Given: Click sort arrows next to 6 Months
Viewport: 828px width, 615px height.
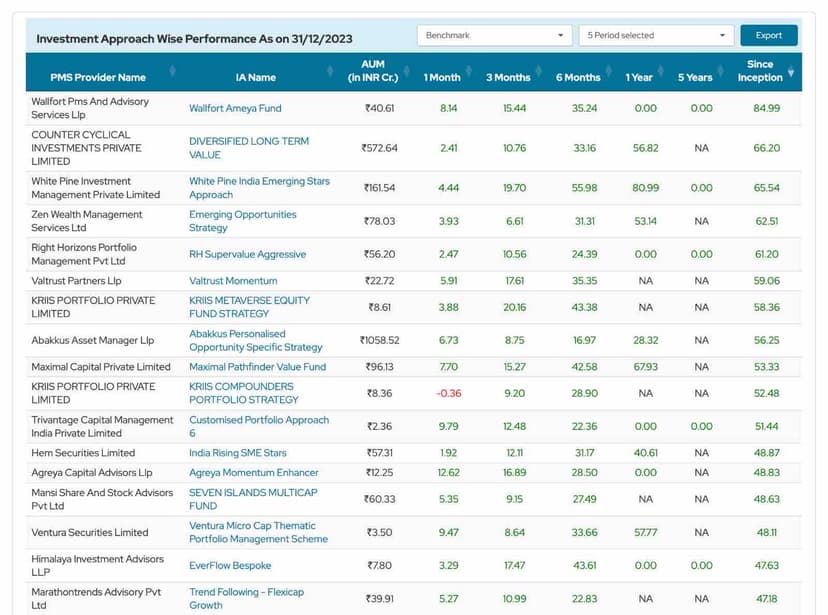Looking at the screenshot, I should point(609,71).
